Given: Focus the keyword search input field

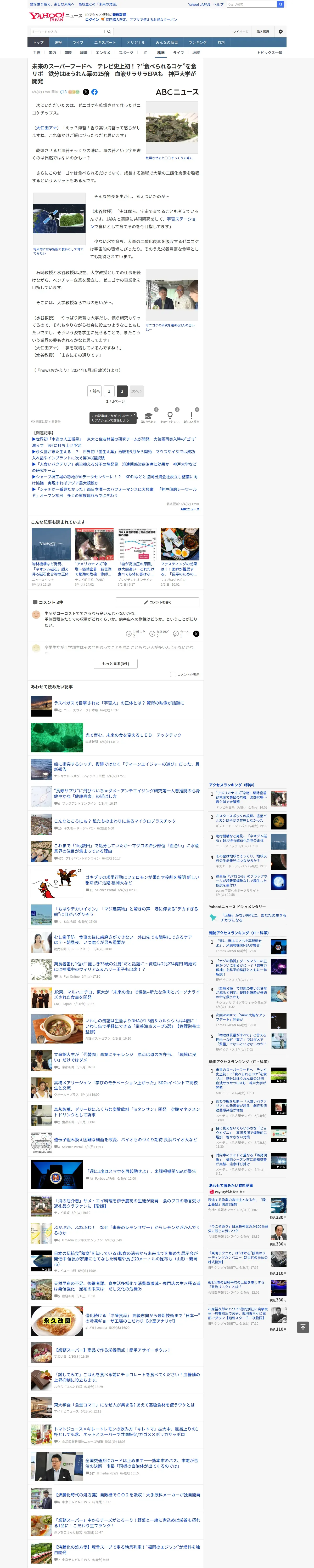Looking at the screenshot, I should [x=68, y=32].
